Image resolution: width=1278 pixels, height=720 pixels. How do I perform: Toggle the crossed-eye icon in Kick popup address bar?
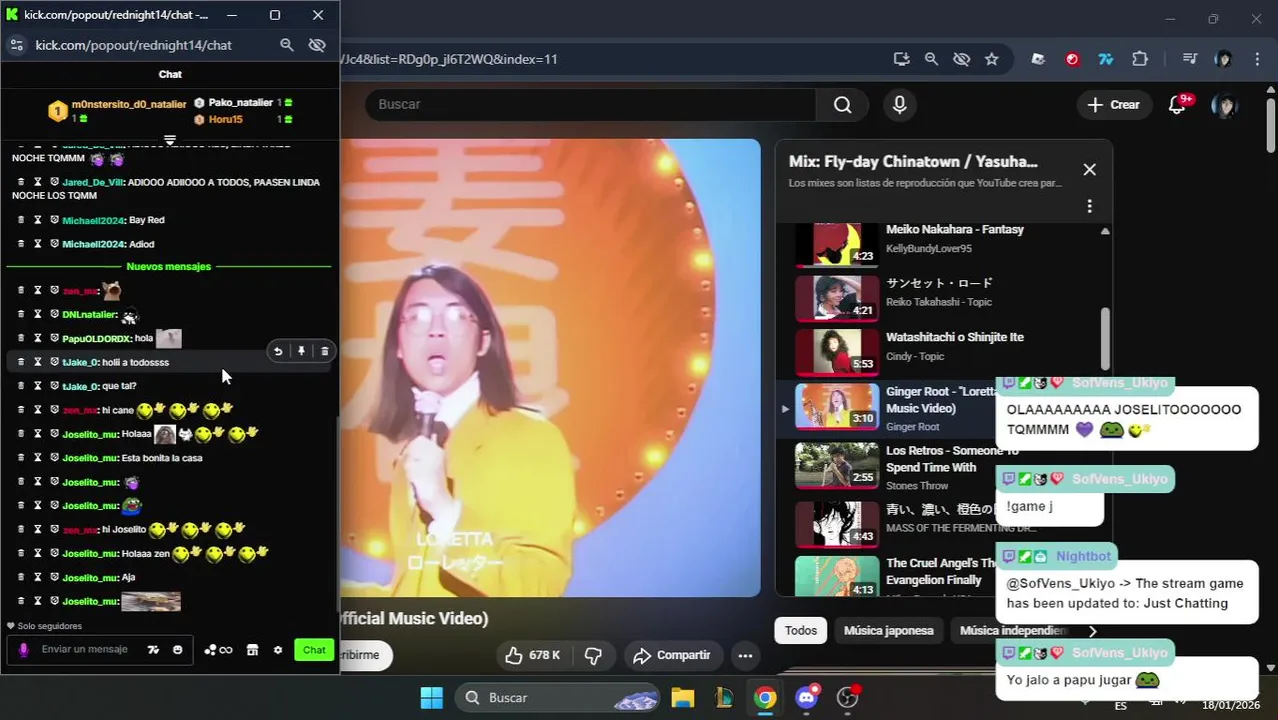point(318,45)
